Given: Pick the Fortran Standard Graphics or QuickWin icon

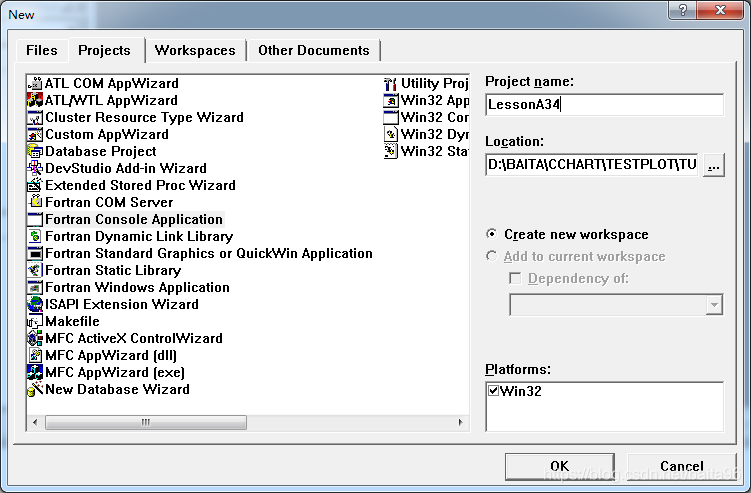Looking at the screenshot, I should [35, 253].
